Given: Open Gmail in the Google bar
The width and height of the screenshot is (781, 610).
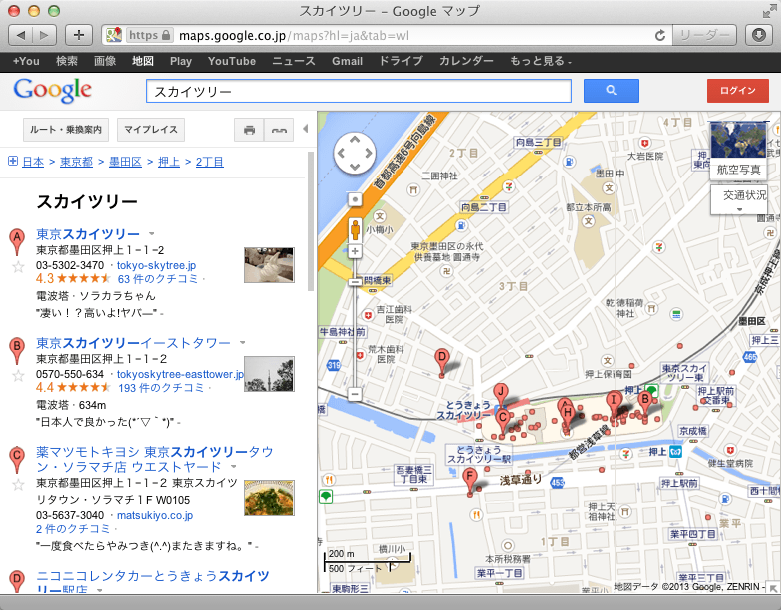Looking at the screenshot, I should [347, 61].
